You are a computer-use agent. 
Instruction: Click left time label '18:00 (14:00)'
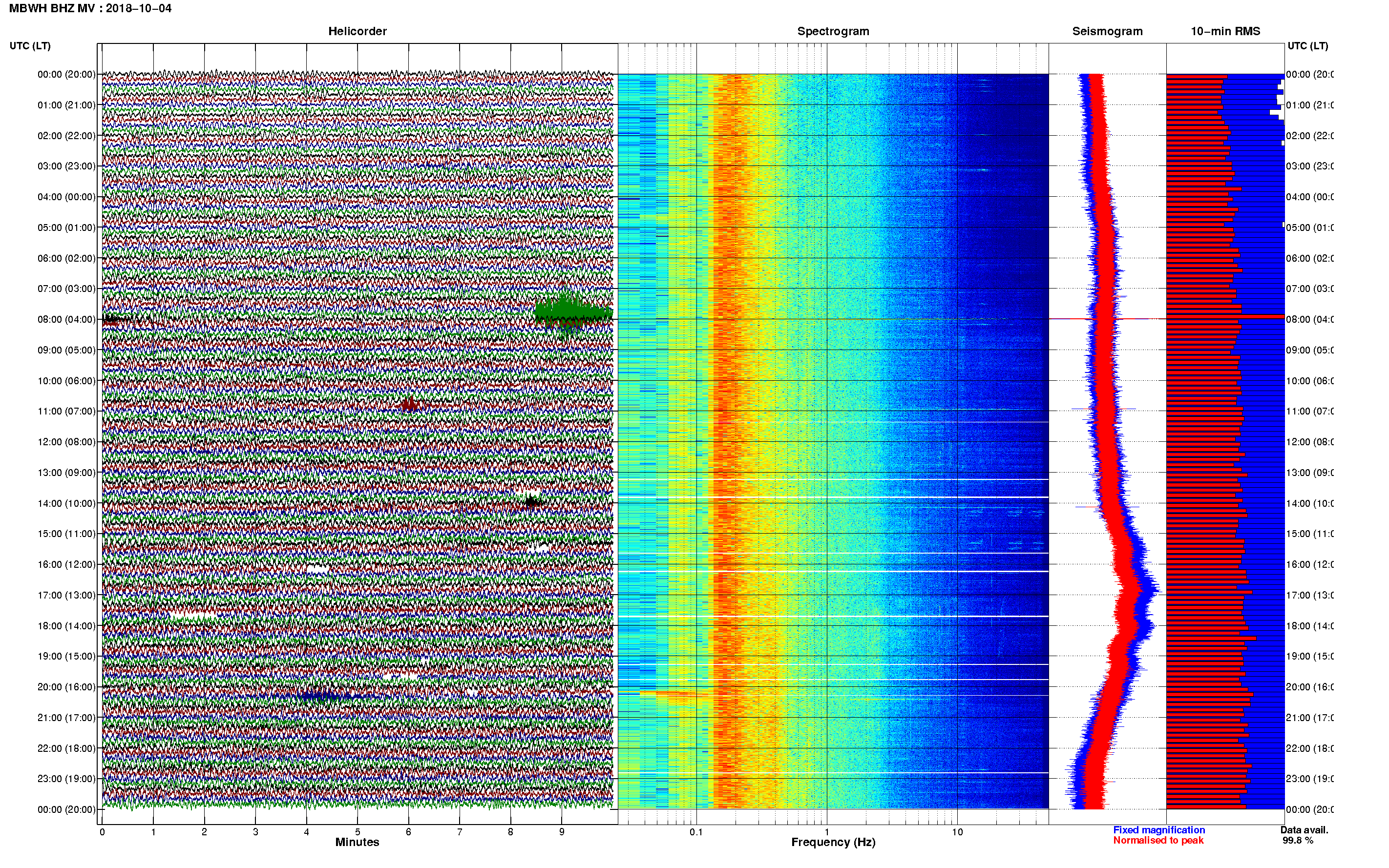pyautogui.click(x=66, y=626)
